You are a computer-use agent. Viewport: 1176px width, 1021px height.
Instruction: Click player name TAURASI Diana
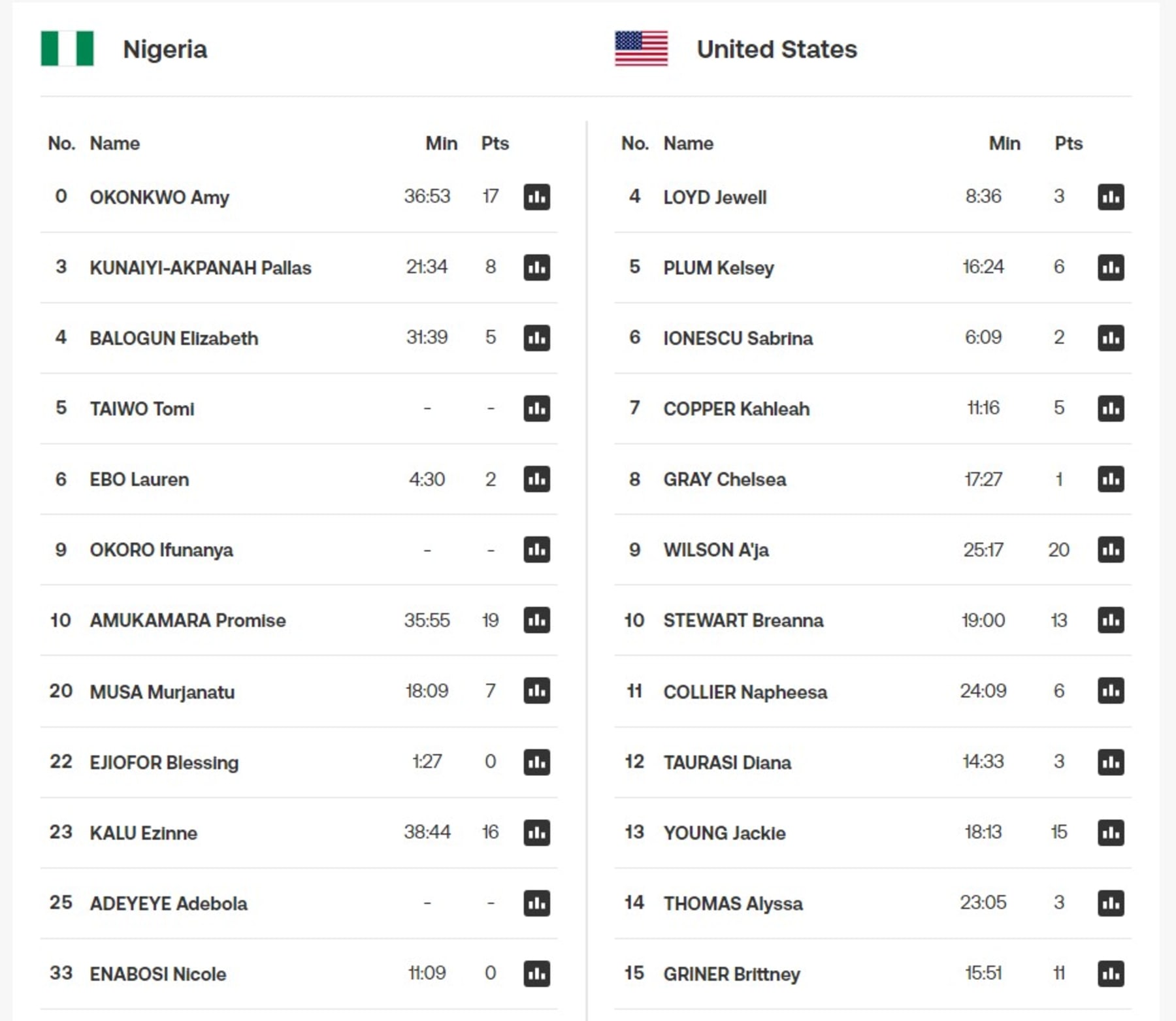point(727,762)
